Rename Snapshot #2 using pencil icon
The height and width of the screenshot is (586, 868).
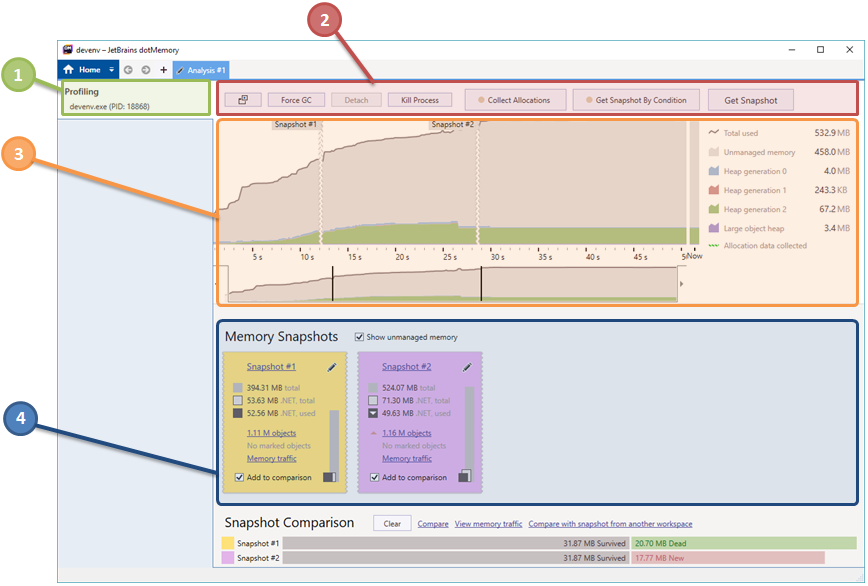(467, 367)
